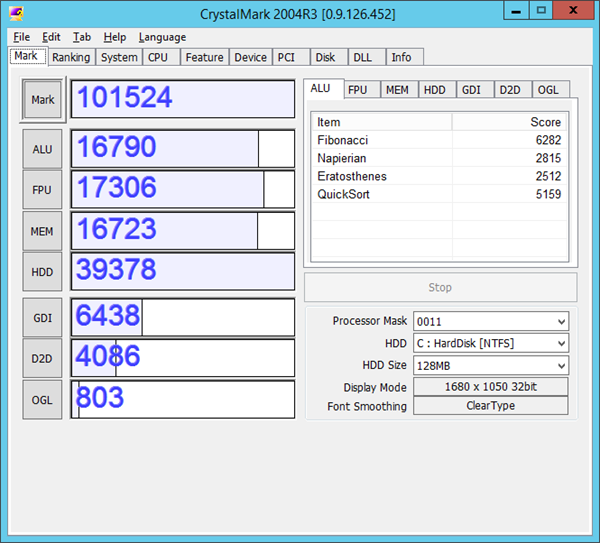Image resolution: width=600 pixels, height=543 pixels.
Task: Switch to the CPU tab
Action: tap(161, 57)
